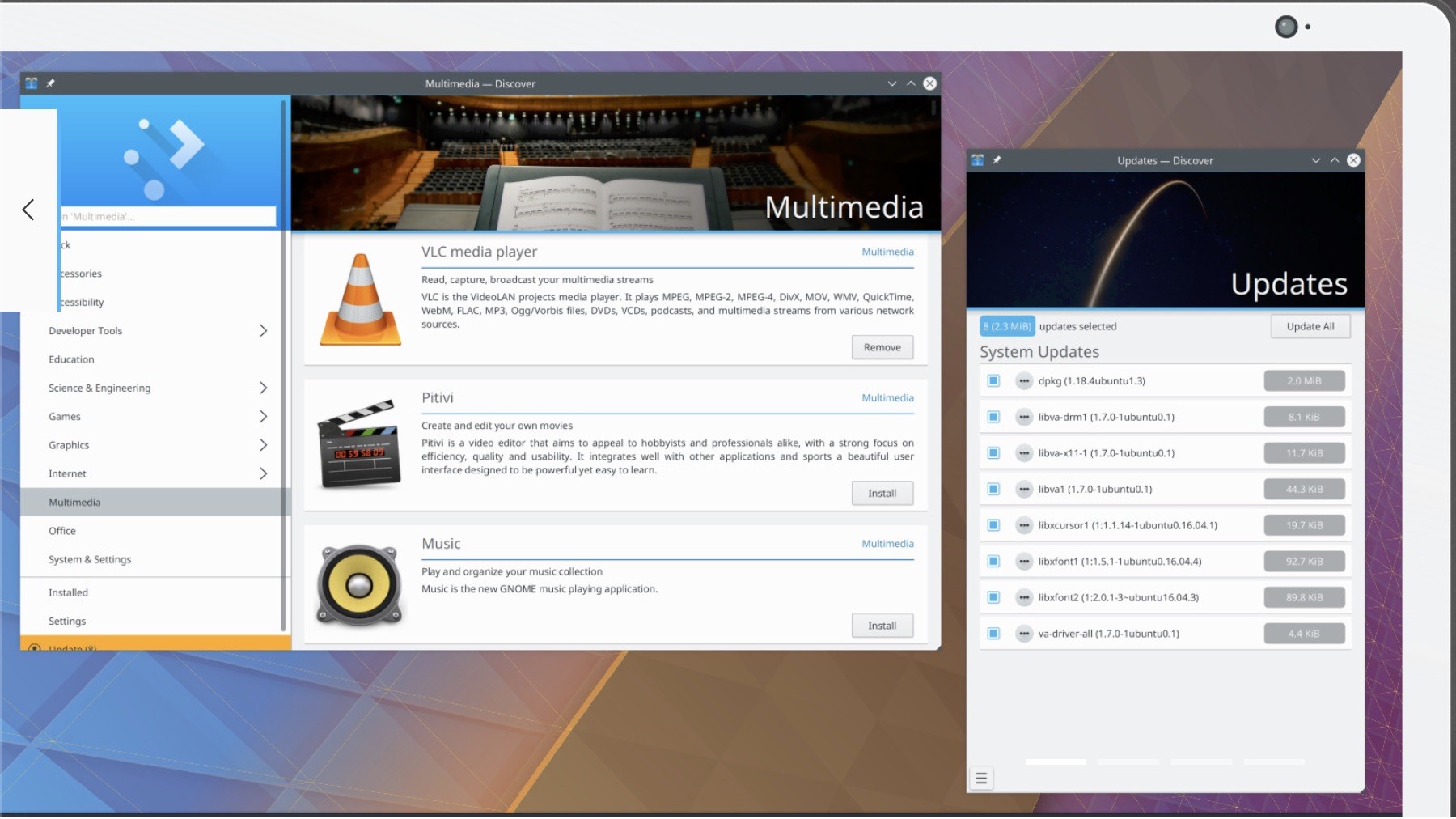
Task: Click Install for Pitivi
Action: click(x=882, y=493)
